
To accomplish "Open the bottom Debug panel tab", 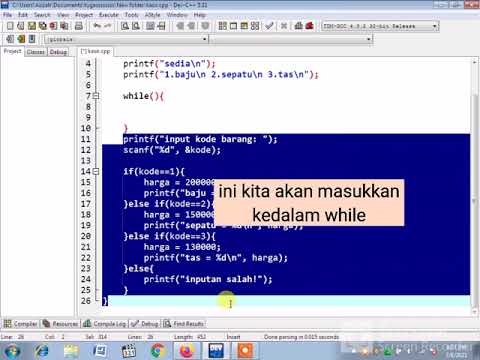I will (x=145, y=324).
